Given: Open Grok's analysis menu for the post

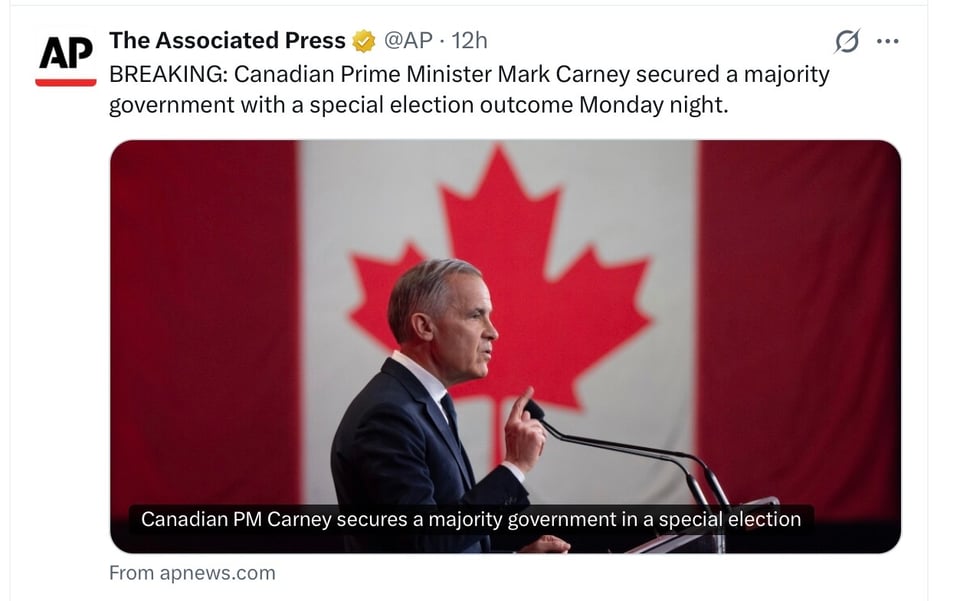Looking at the screenshot, I should [x=848, y=41].
